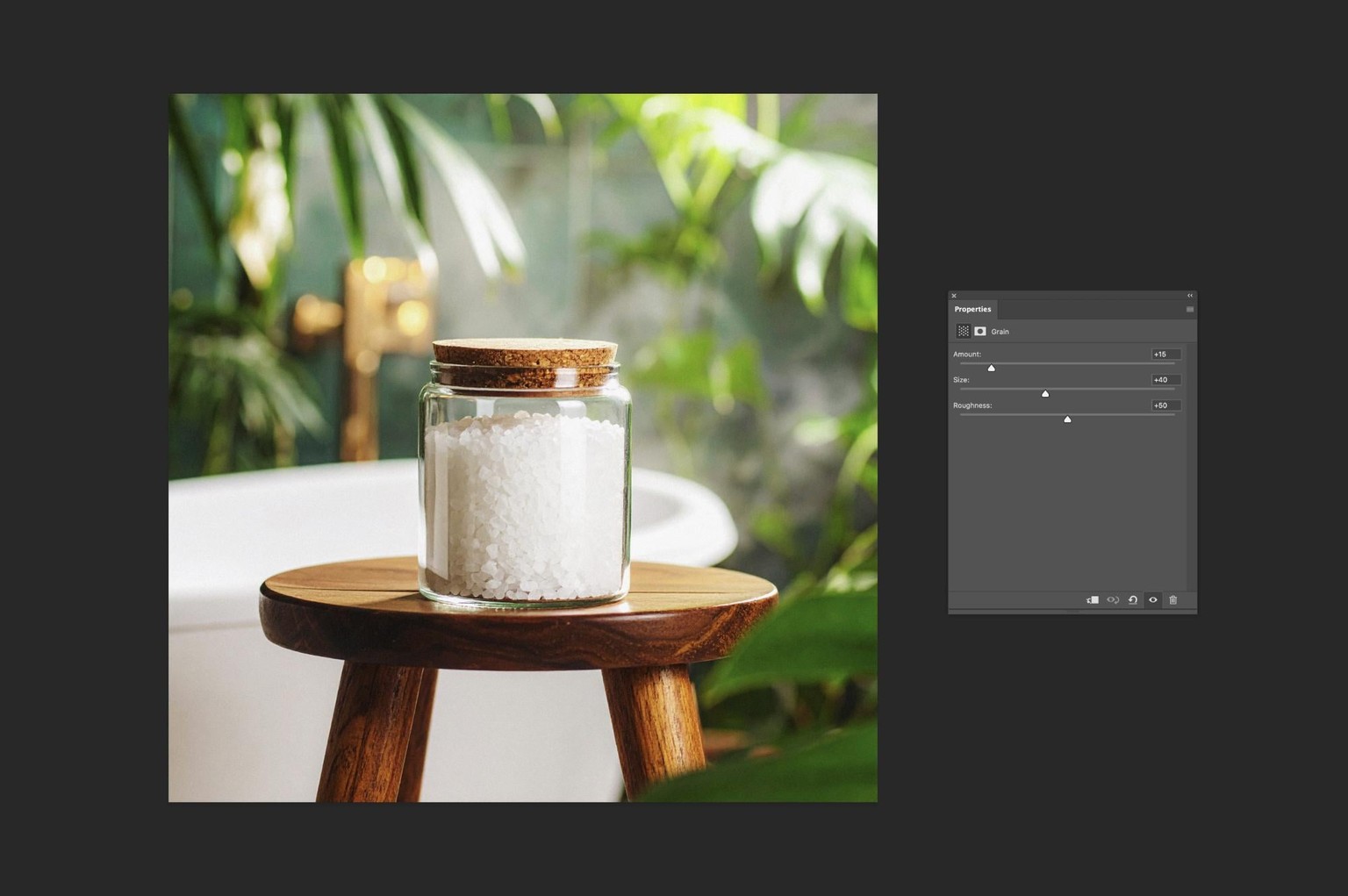The width and height of the screenshot is (1348, 896).
Task: Select the layer mask icon beside Grain
Action: click(x=980, y=332)
